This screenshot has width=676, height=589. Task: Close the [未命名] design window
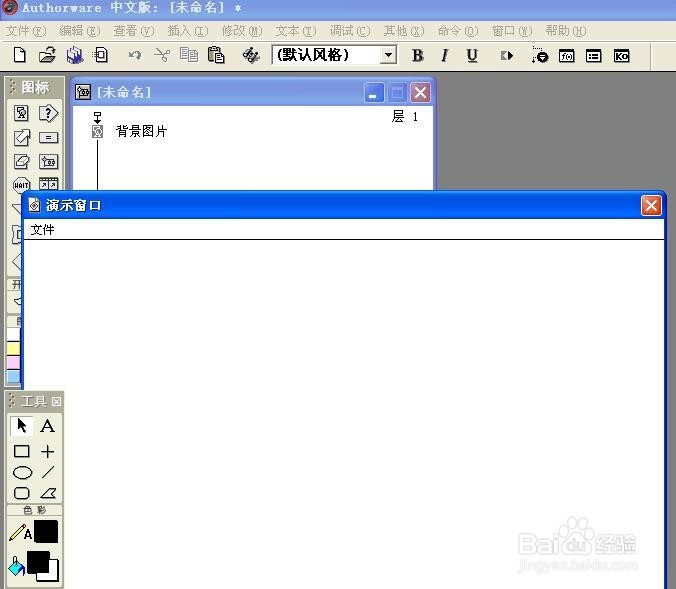(x=420, y=92)
